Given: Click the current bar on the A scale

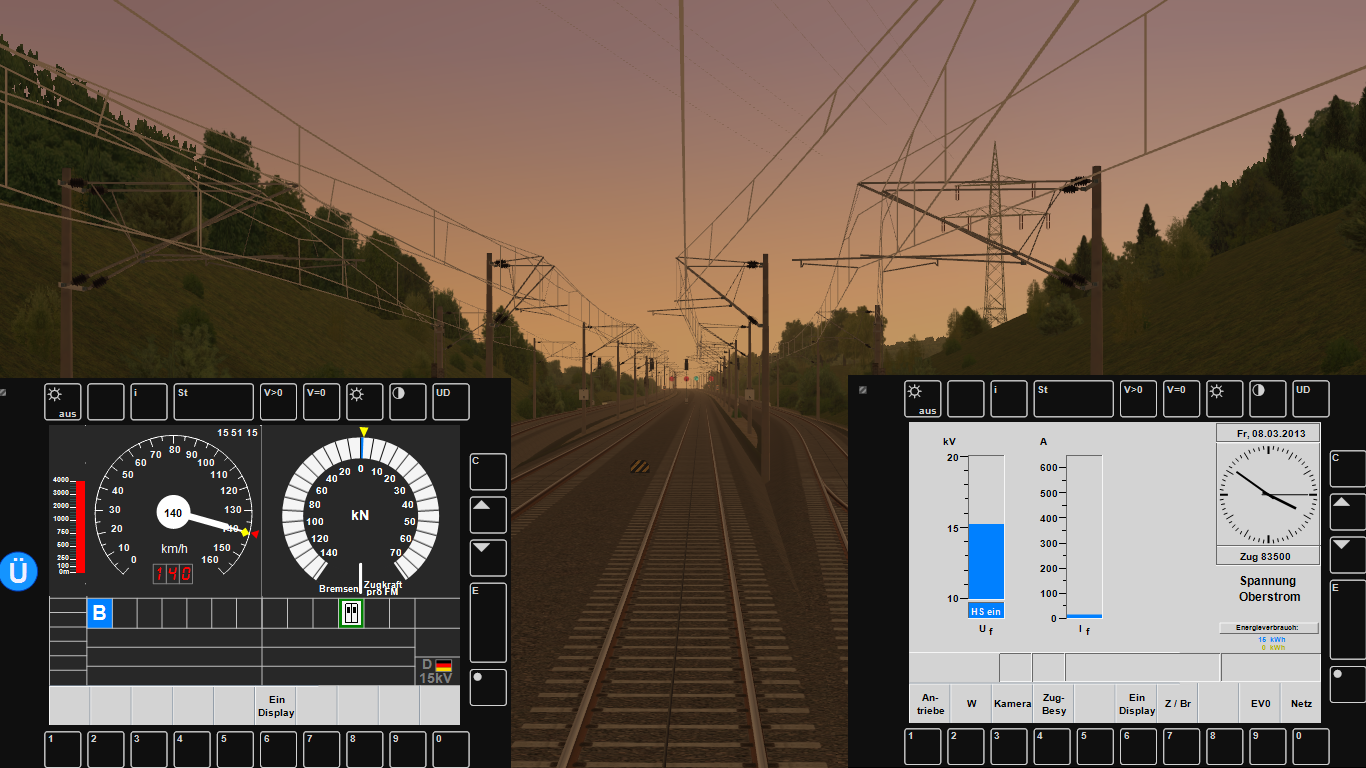Looking at the screenshot, I should [x=1084, y=616].
